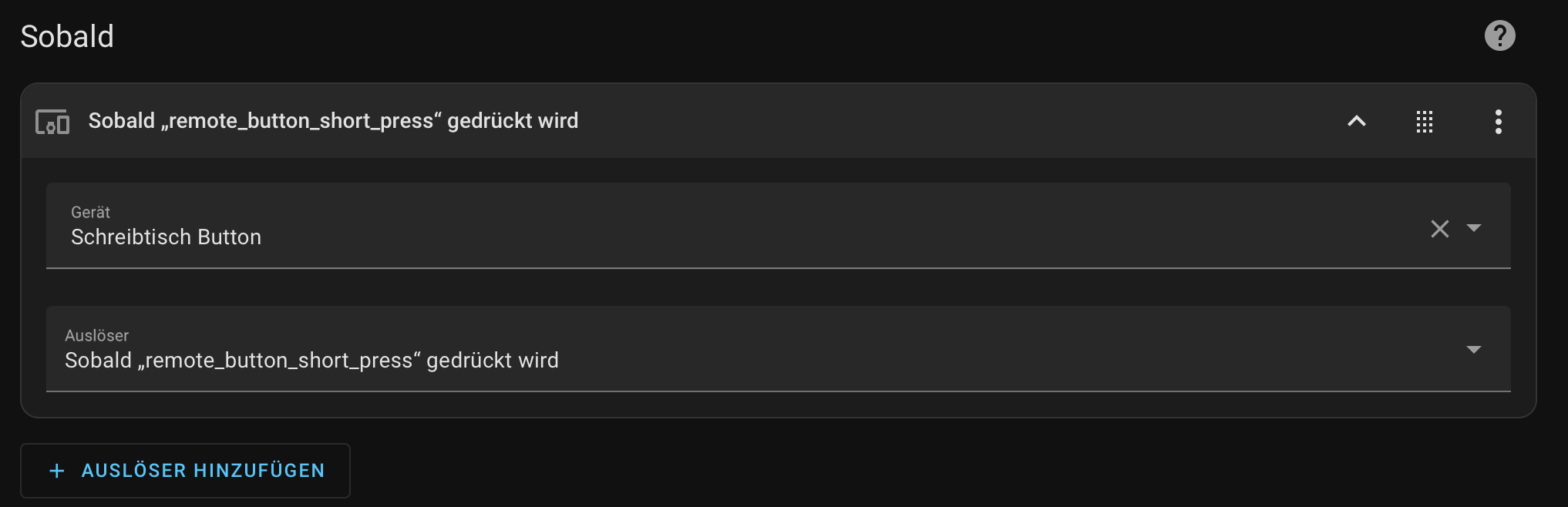Select the trigger header title text
The height and width of the screenshot is (507, 1568).
coord(333,121)
